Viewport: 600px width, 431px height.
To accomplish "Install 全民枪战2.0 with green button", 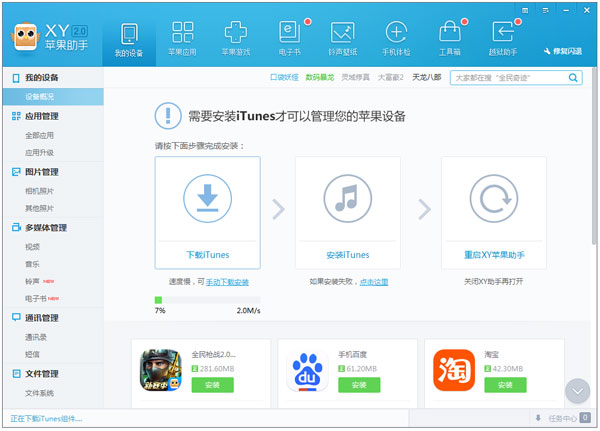I will click(212, 385).
